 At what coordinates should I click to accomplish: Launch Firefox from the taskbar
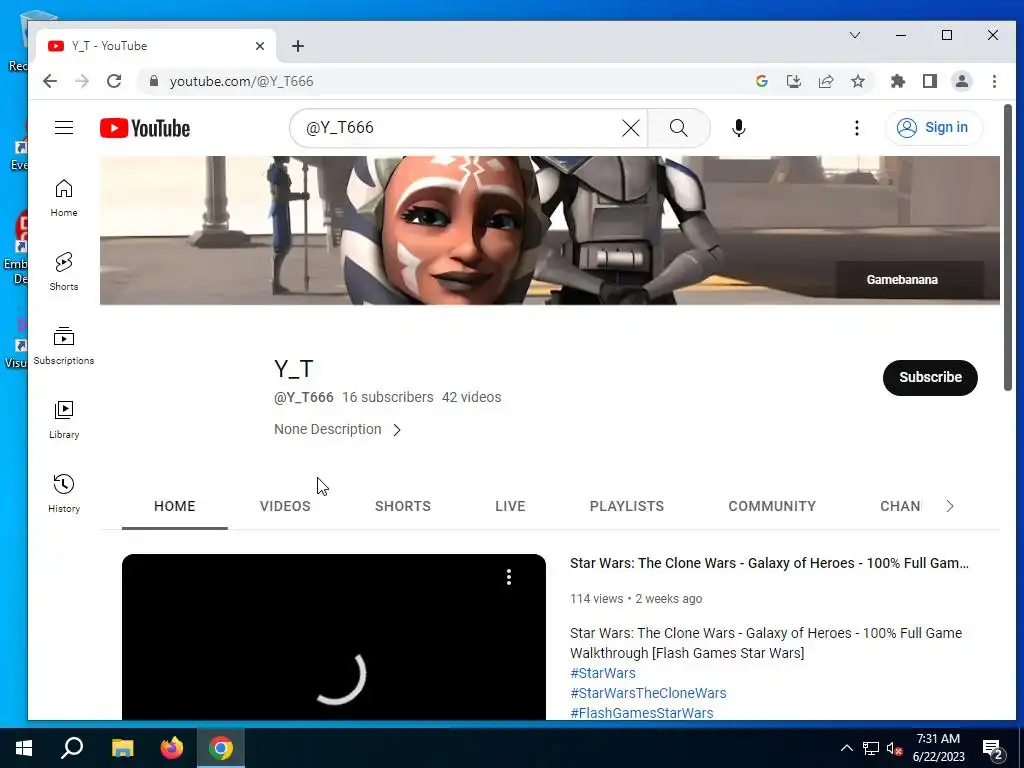[172, 748]
